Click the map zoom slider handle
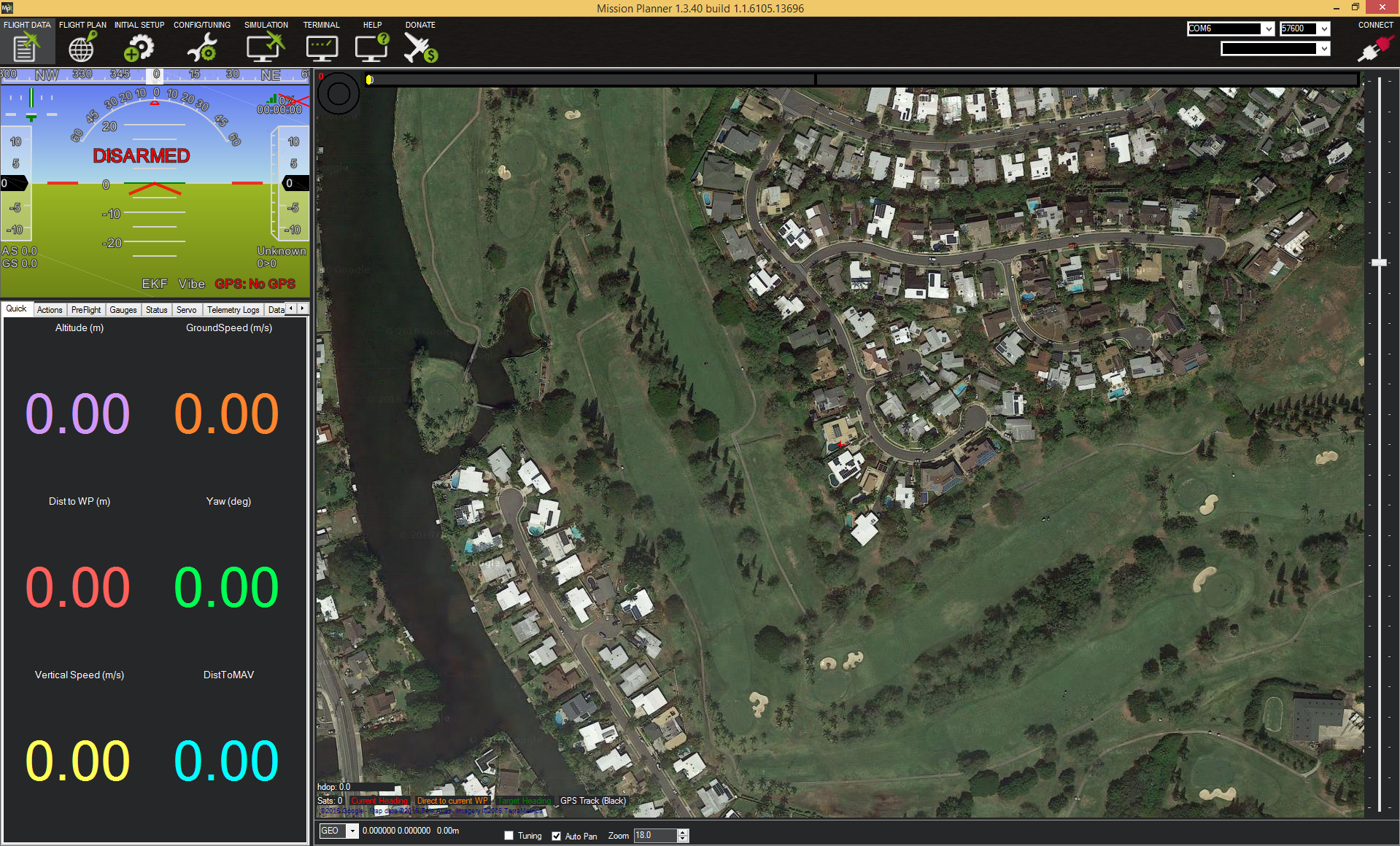Screen dimensions: 1400x846 tap(1379, 263)
